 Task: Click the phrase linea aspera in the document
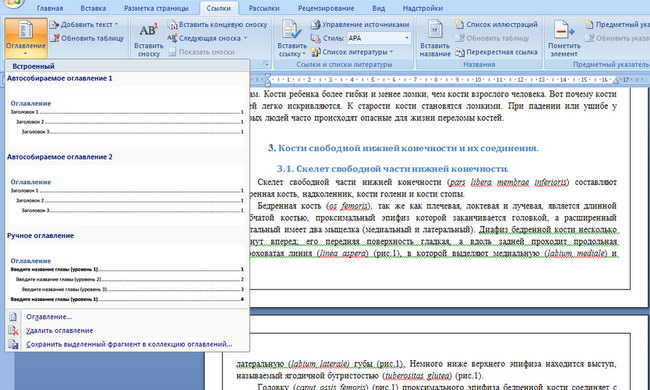coord(344,253)
